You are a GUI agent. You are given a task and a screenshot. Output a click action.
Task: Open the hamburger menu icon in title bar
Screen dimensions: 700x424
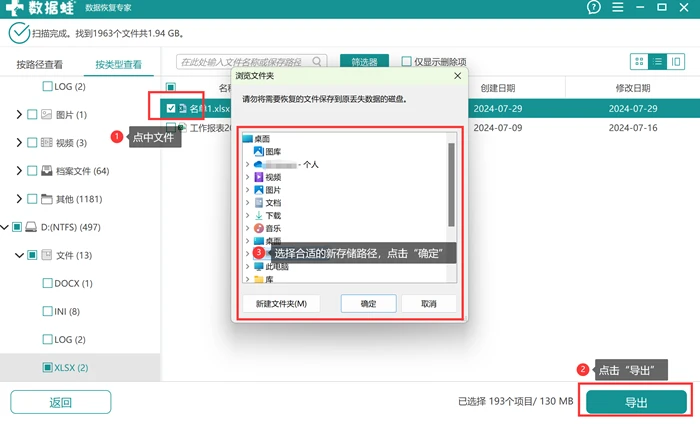point(617,7)
